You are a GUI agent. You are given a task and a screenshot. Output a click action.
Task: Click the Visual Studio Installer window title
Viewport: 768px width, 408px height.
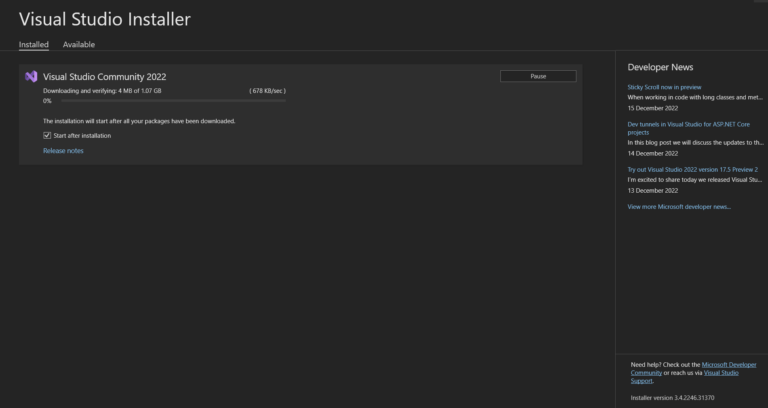coord(104,19)
